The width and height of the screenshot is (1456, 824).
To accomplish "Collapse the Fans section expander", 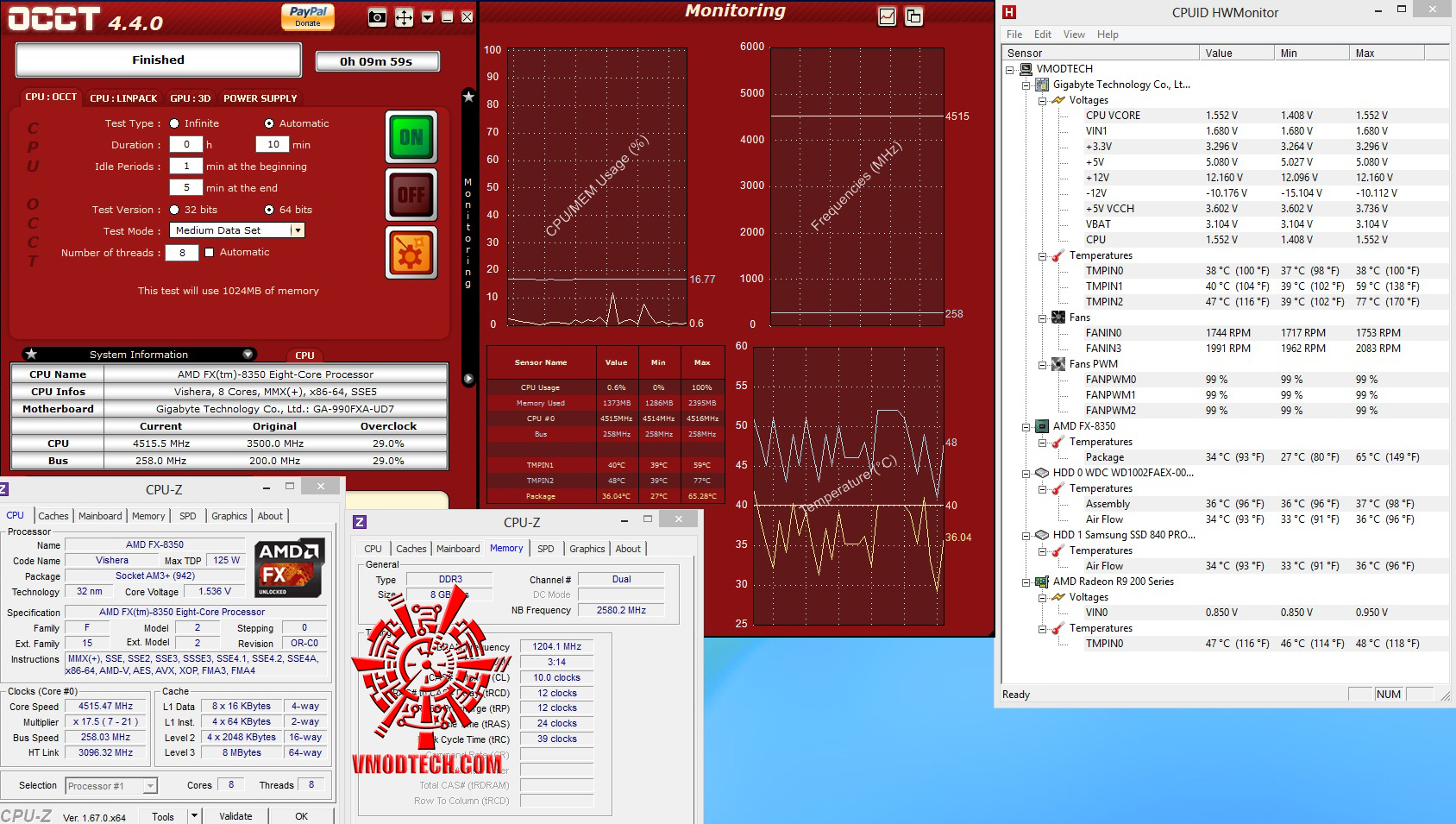I will click(1042, 318).
